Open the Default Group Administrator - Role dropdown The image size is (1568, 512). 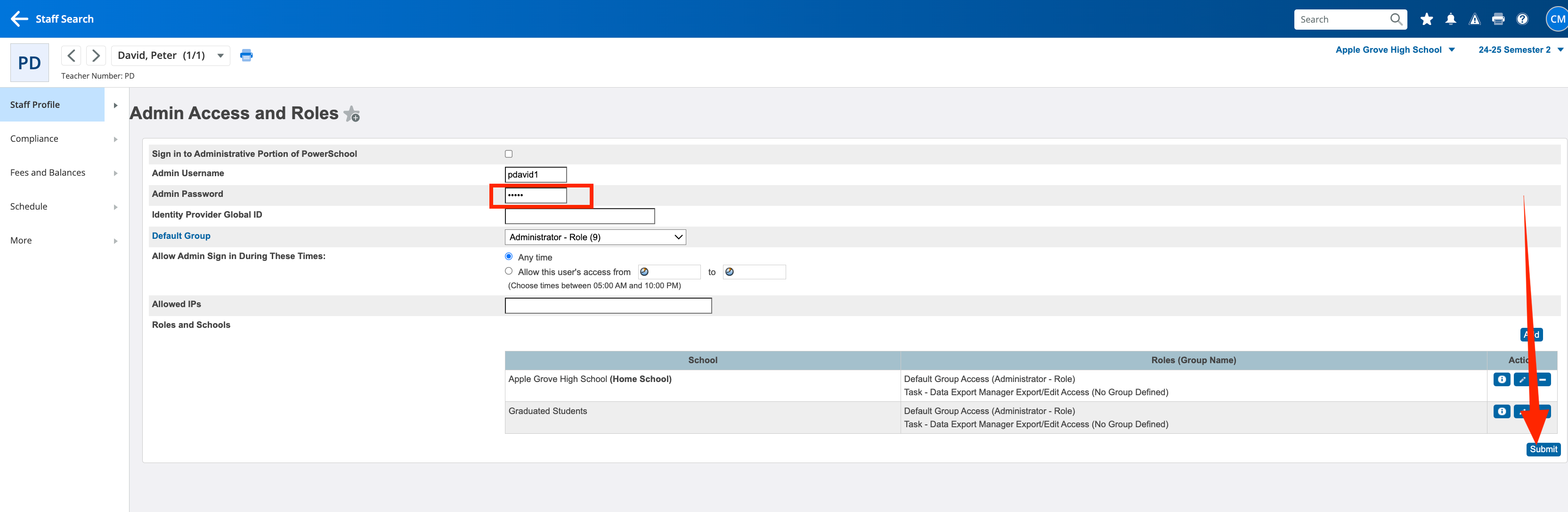(595, 237)
